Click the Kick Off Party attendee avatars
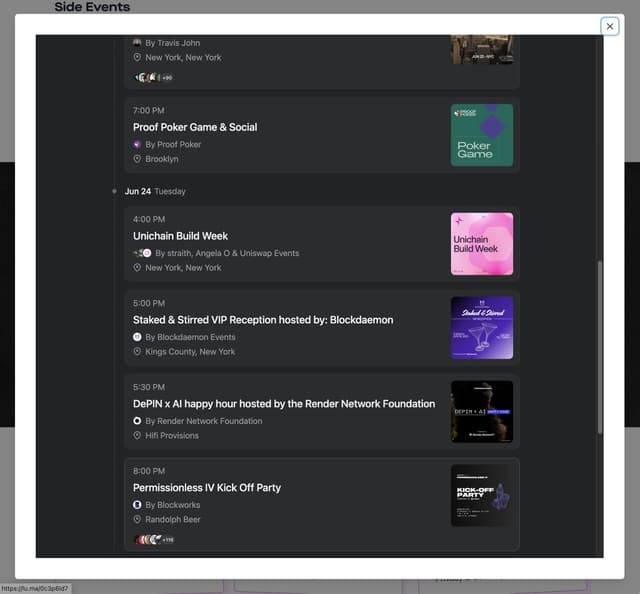The width and height of the screenshot is (640, 594). [x=154, y=540]
